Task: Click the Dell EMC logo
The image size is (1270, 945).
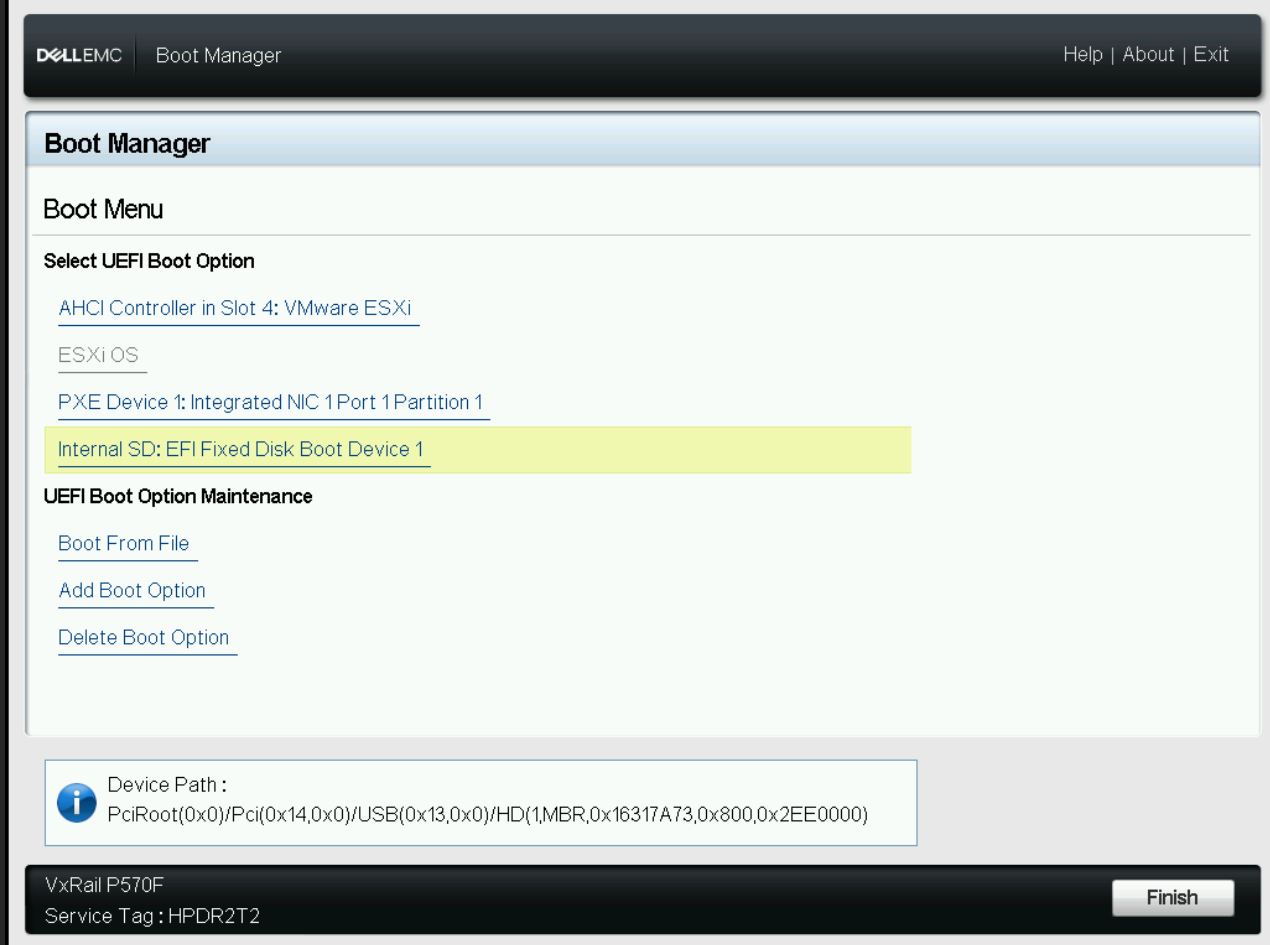Action: (80, 55)
